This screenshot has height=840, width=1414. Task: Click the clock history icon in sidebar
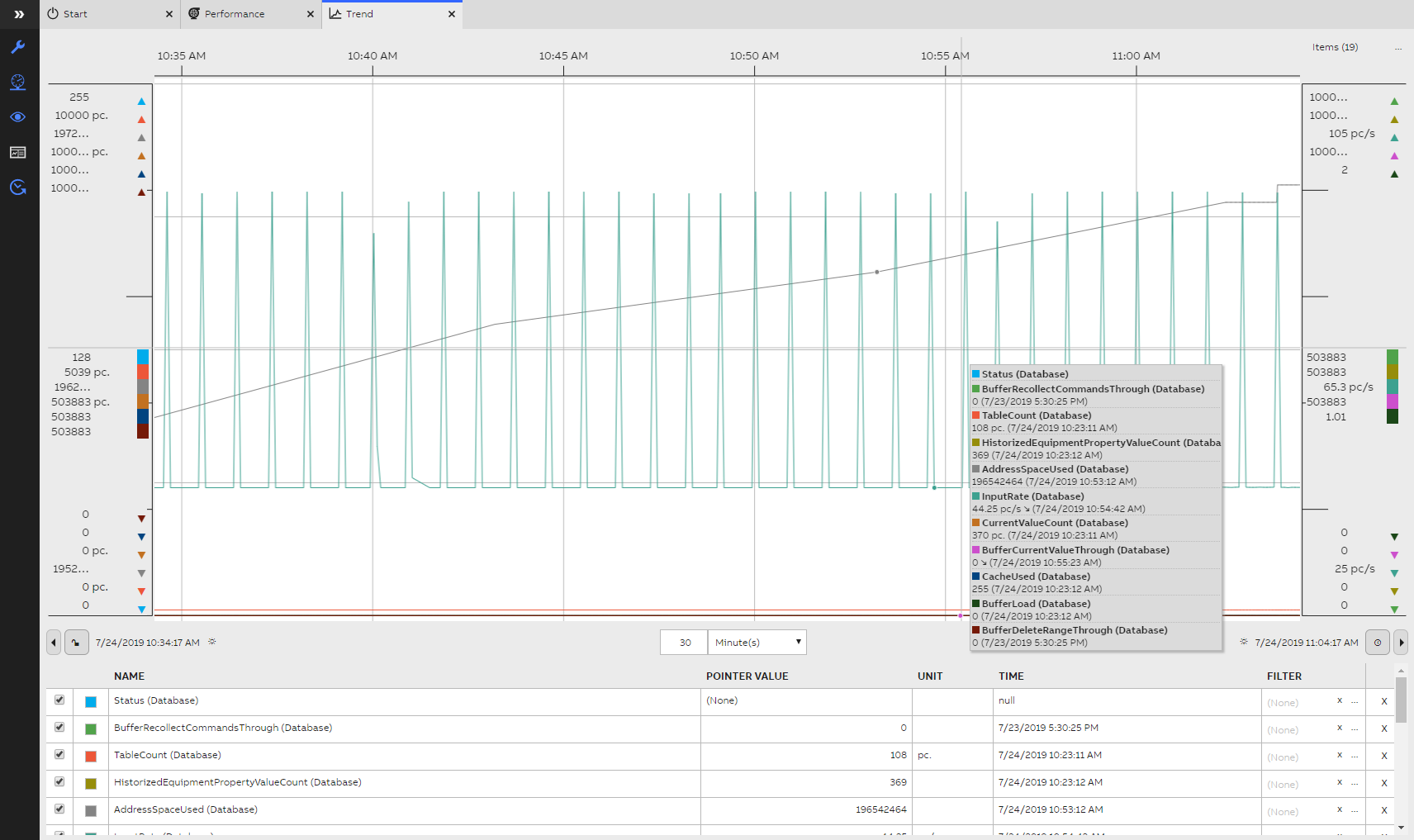(18, 187)
